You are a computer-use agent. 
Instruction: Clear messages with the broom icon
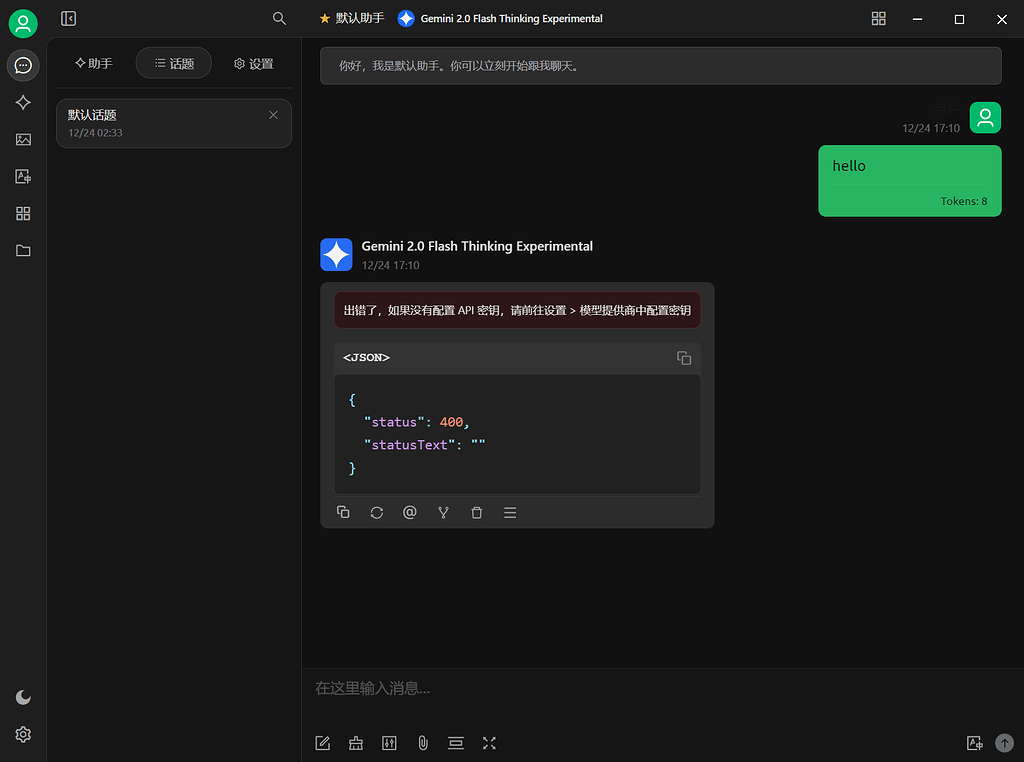click(356, 743)
